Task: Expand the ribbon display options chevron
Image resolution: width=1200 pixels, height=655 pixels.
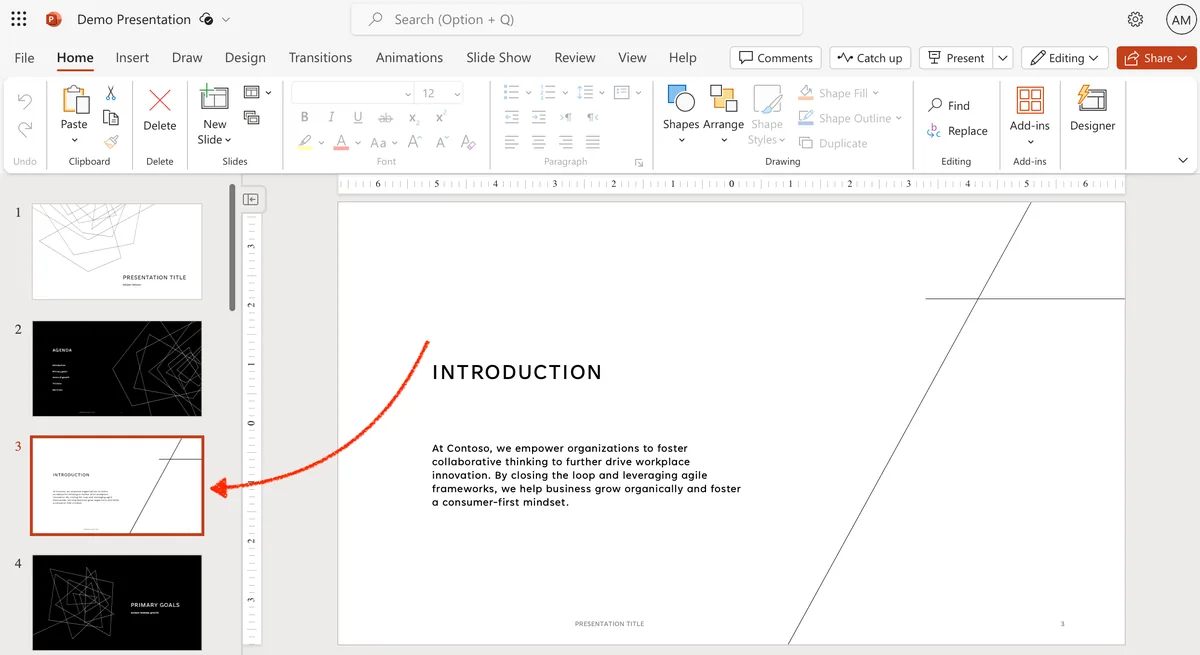Action: click(1183, 160)
